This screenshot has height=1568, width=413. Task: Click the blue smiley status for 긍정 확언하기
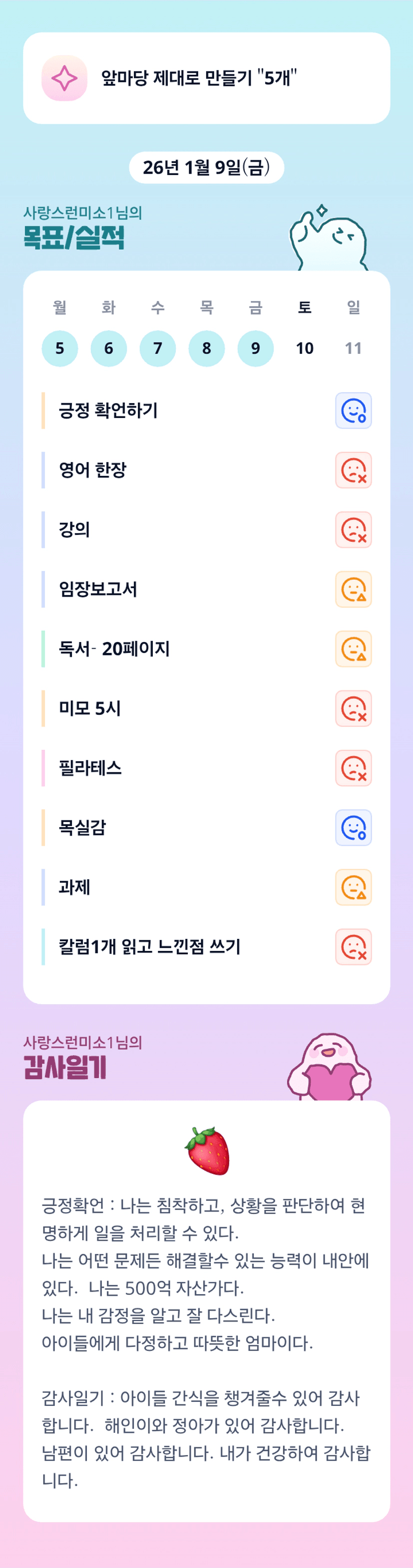click(353, 411)
